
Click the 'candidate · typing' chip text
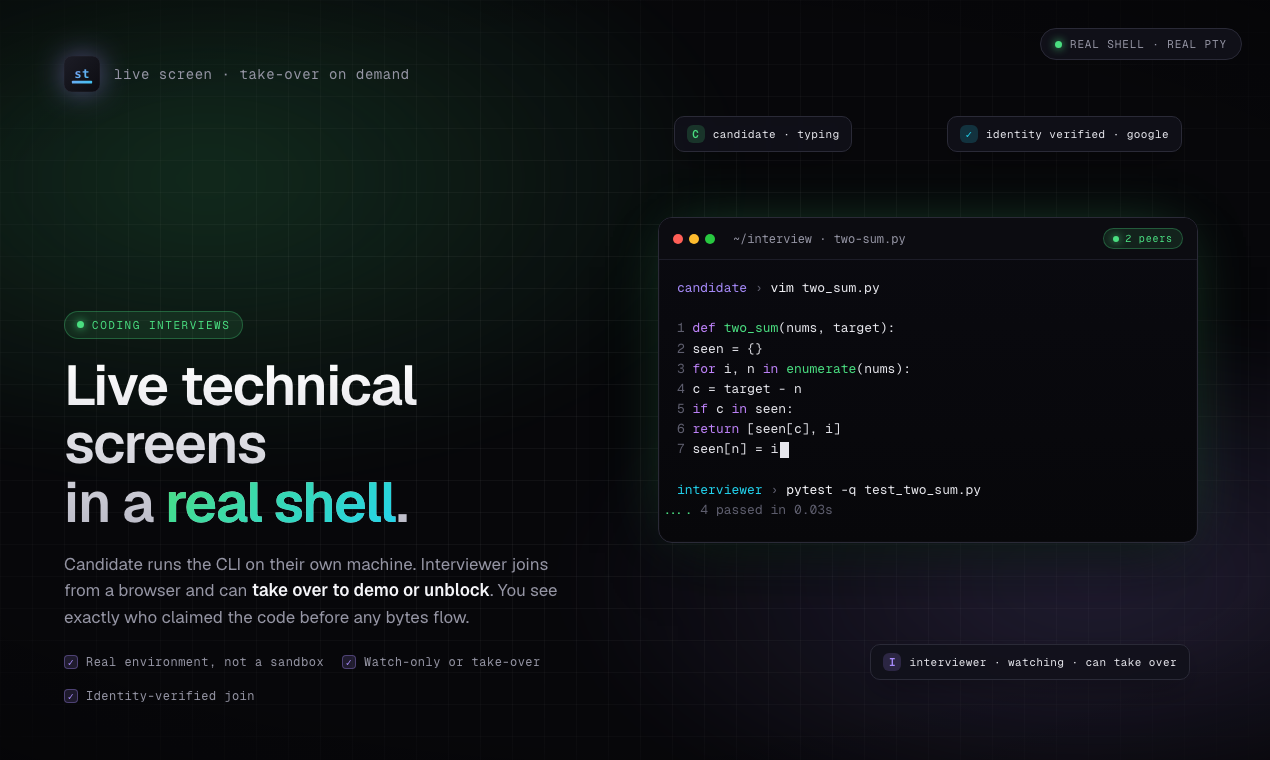coord(776,134)
